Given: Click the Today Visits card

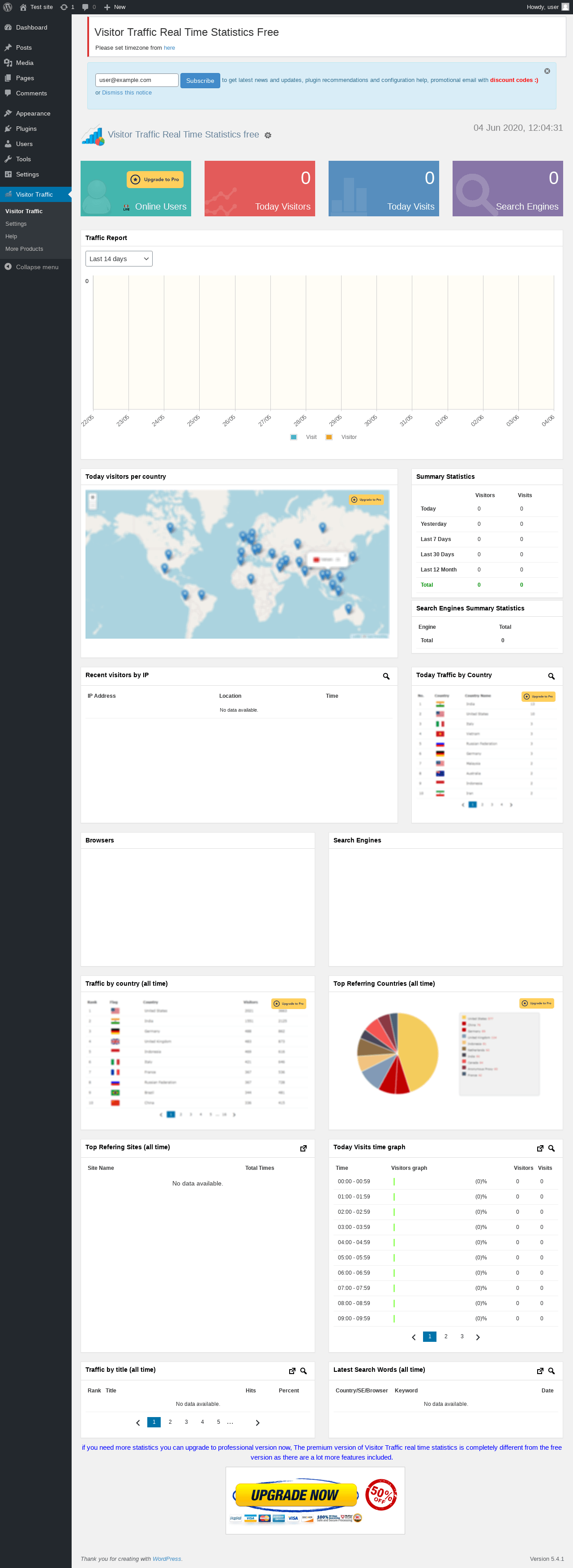Looking at the screenshot, I should pos(384,188).
